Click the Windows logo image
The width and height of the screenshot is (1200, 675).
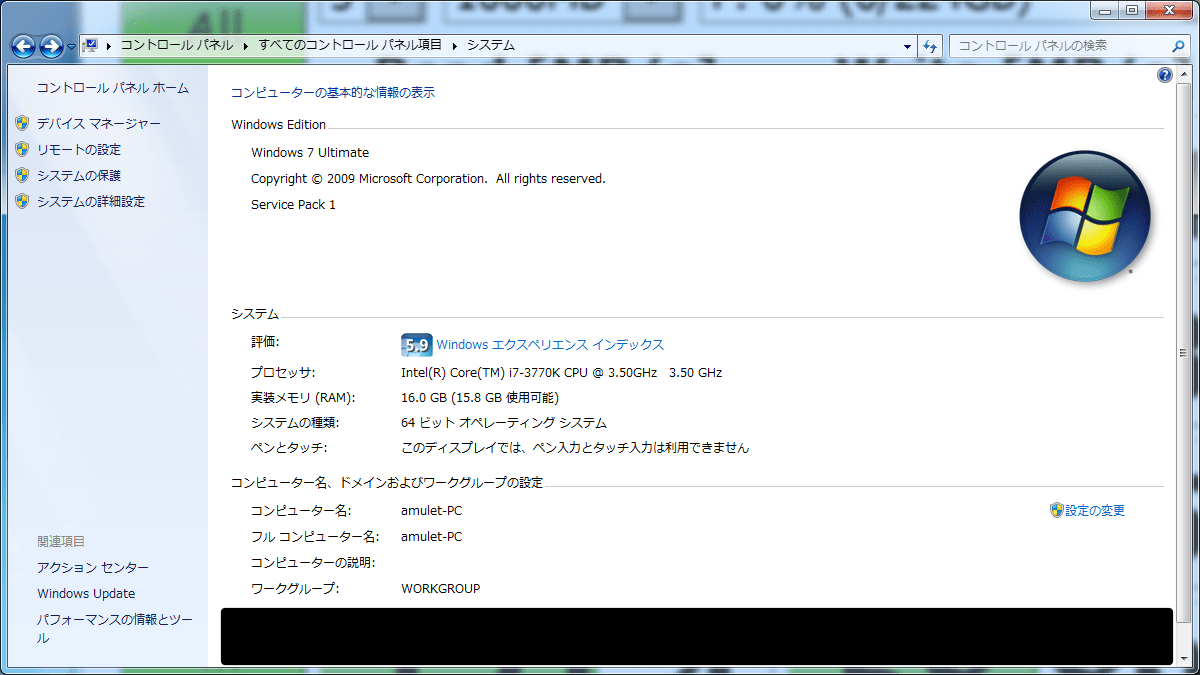coord(1085,216)
